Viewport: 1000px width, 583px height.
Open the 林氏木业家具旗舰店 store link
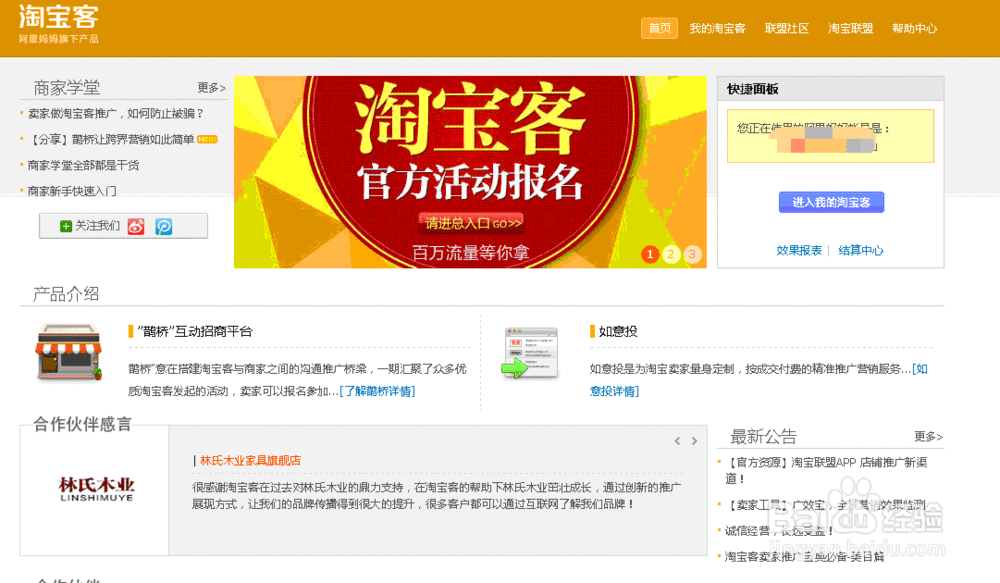250,461
